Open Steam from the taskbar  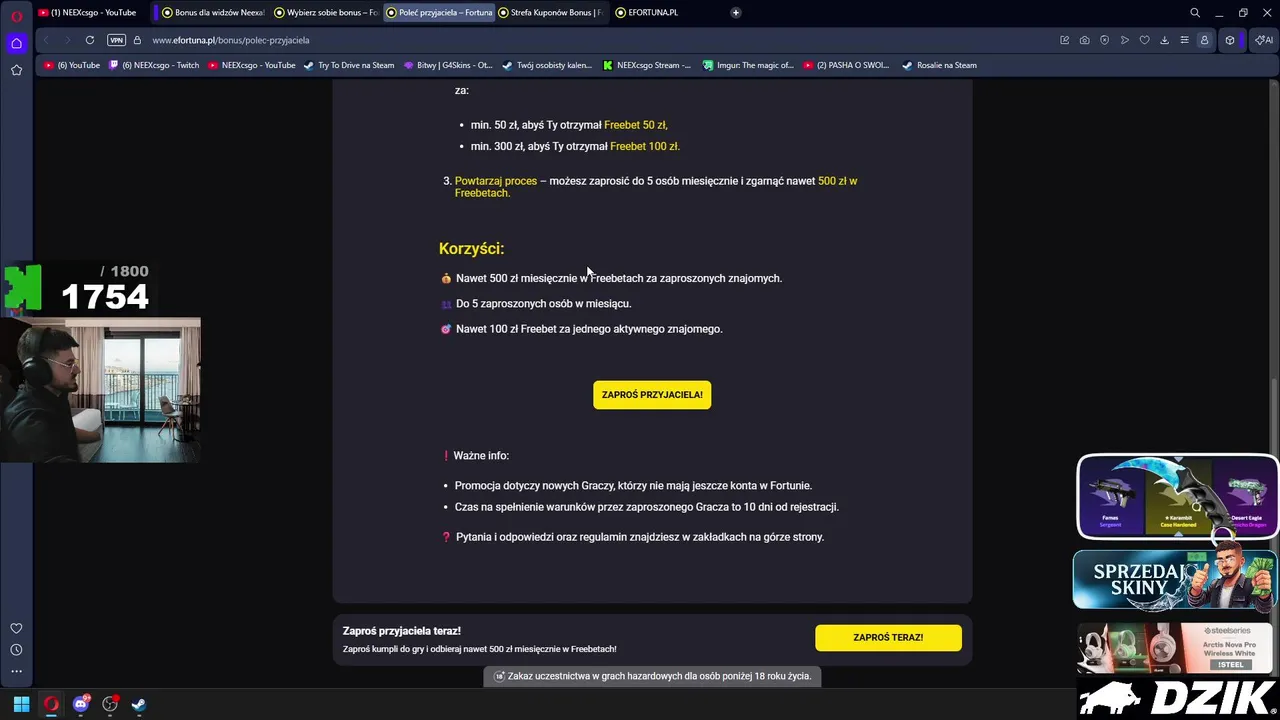139,704
